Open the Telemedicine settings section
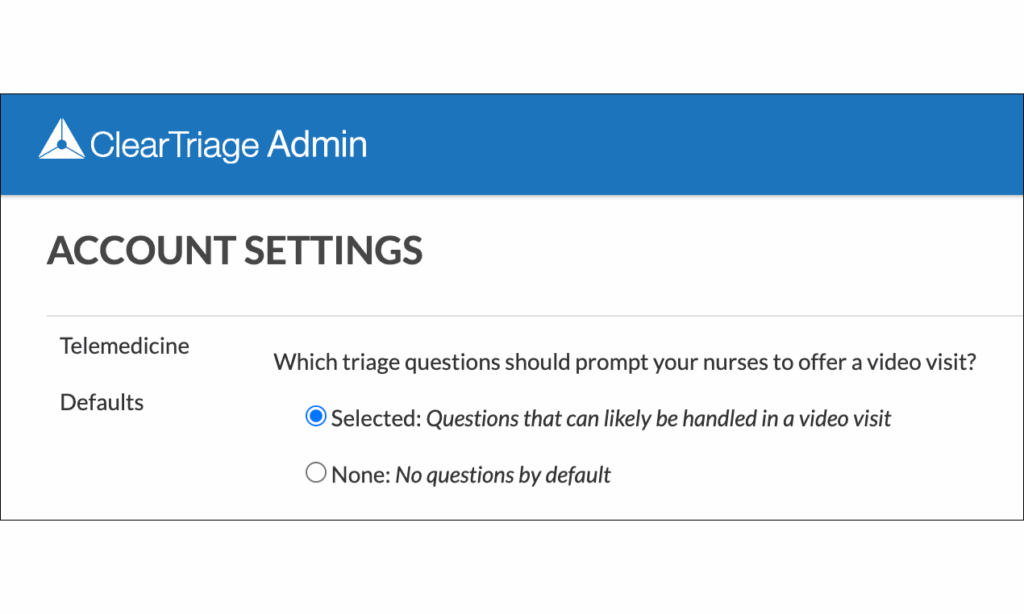The width and height of the screenshot is (1024, 614). [124, 346]
